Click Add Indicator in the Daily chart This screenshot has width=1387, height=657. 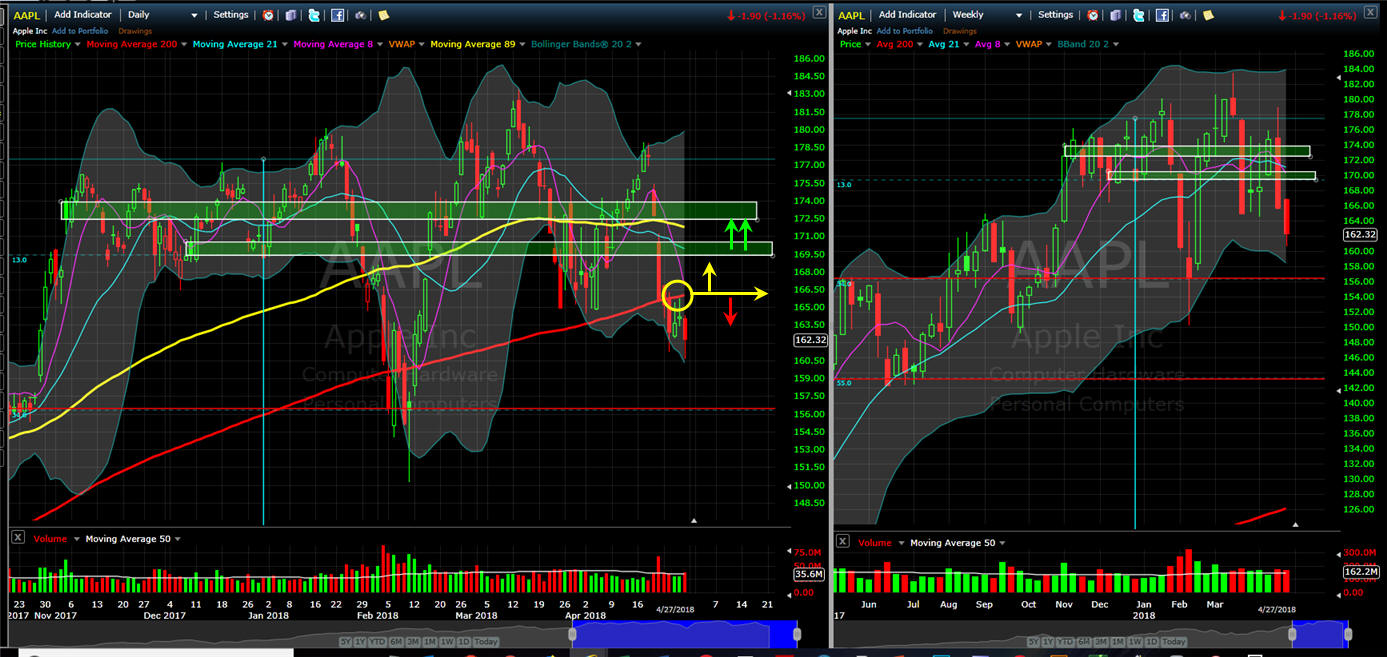click(83, 15)
